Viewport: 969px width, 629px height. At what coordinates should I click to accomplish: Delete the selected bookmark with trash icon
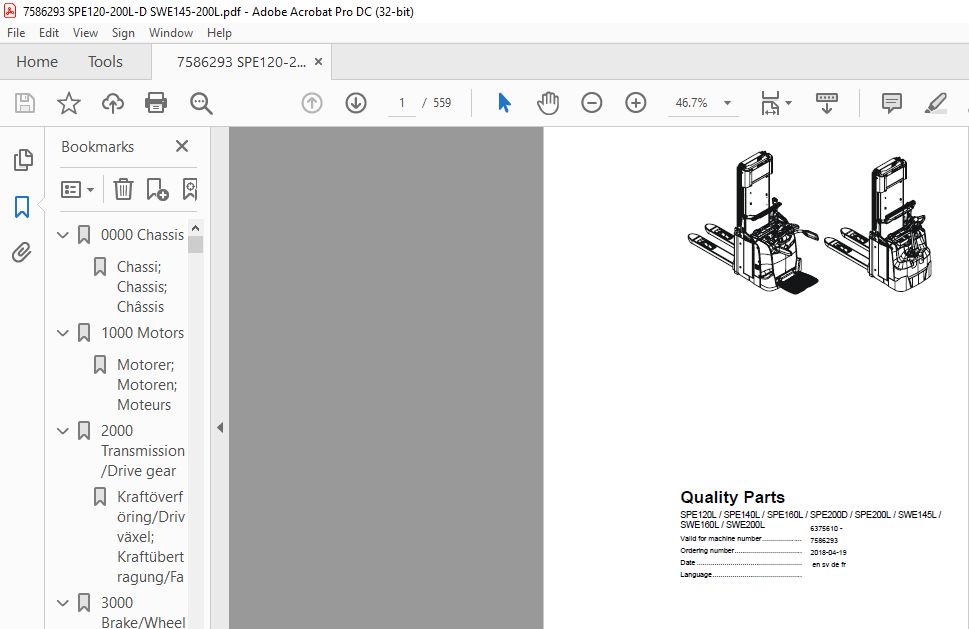coord(123,189)
